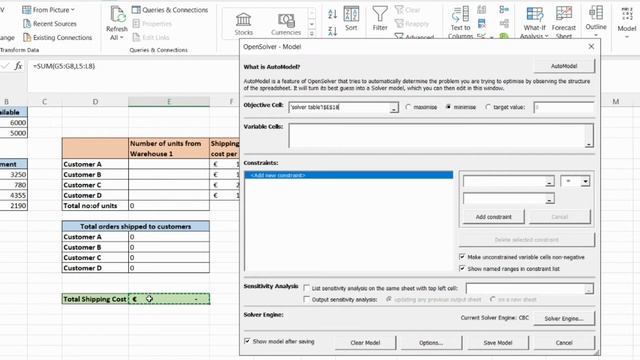This screenshot has height=360, width=640.
Task: Click the AutoModel button
Action: (564, 66)
